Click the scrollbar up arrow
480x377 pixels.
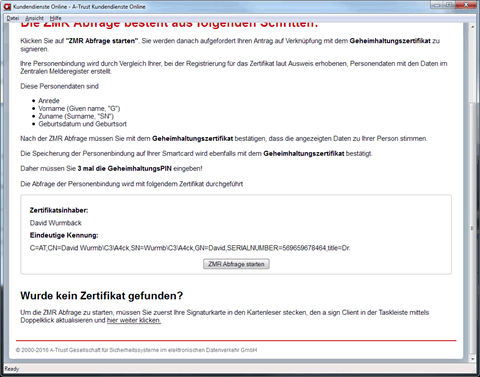tap(472, 27)
